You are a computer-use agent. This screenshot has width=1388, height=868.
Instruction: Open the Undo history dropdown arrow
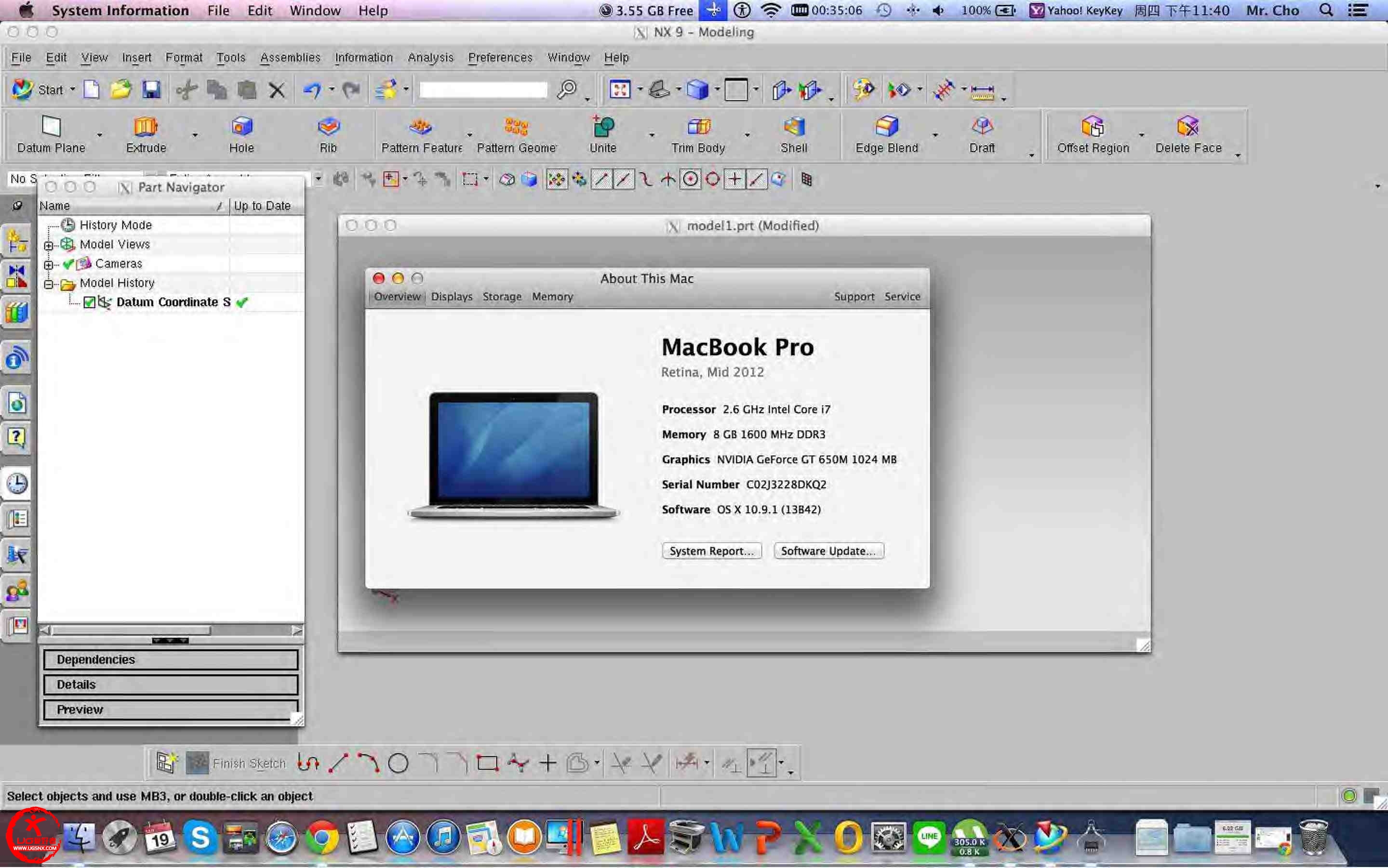(x=332, y=90)
